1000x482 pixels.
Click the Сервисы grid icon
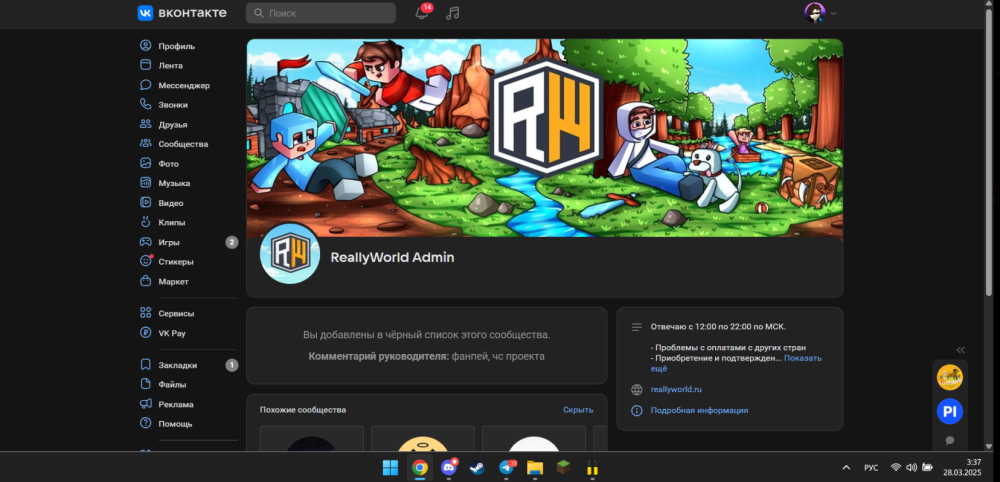[x=145, y=313]
